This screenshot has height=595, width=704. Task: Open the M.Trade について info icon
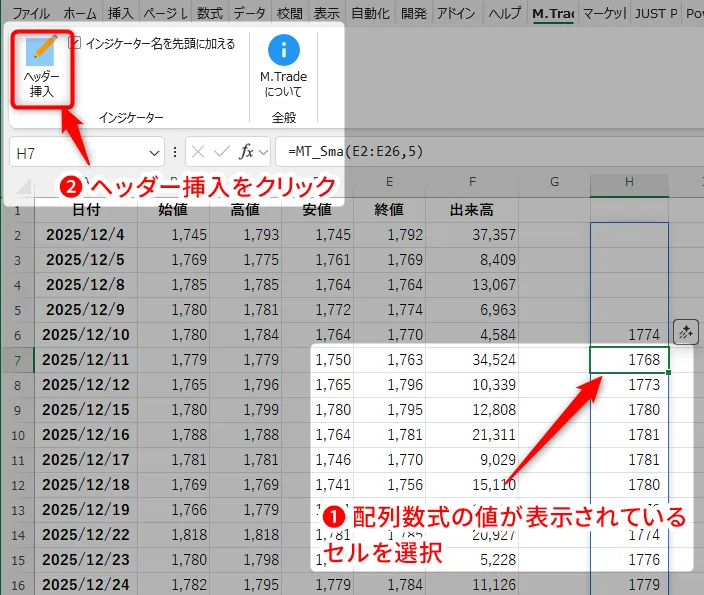284,50
